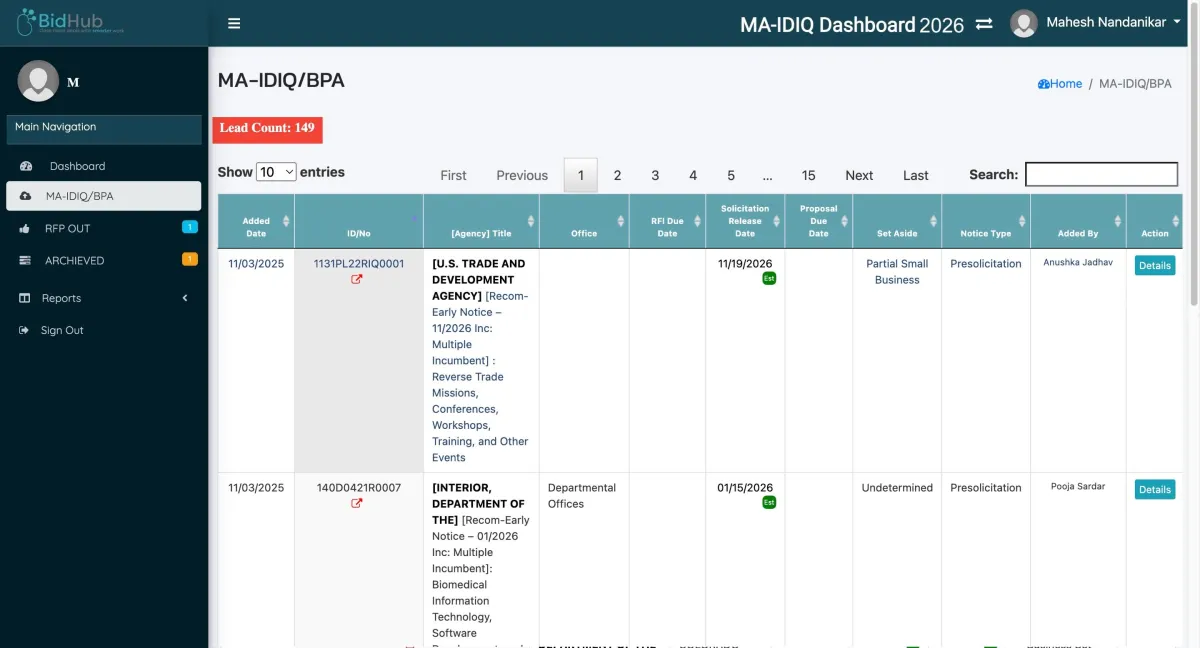Open the Show entries dropdown
1200x648 pixels.
[x=276, y=172]
